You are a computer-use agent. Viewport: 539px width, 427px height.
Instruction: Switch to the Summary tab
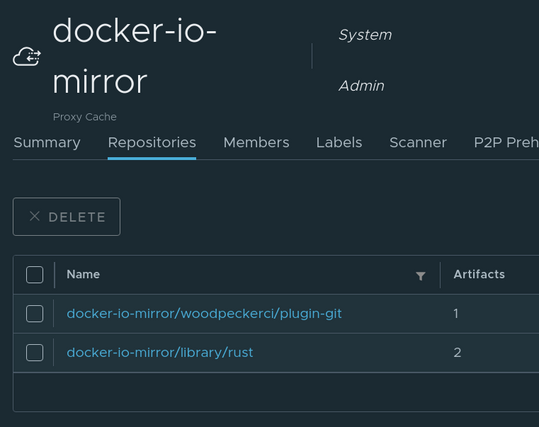coord(47,142)
